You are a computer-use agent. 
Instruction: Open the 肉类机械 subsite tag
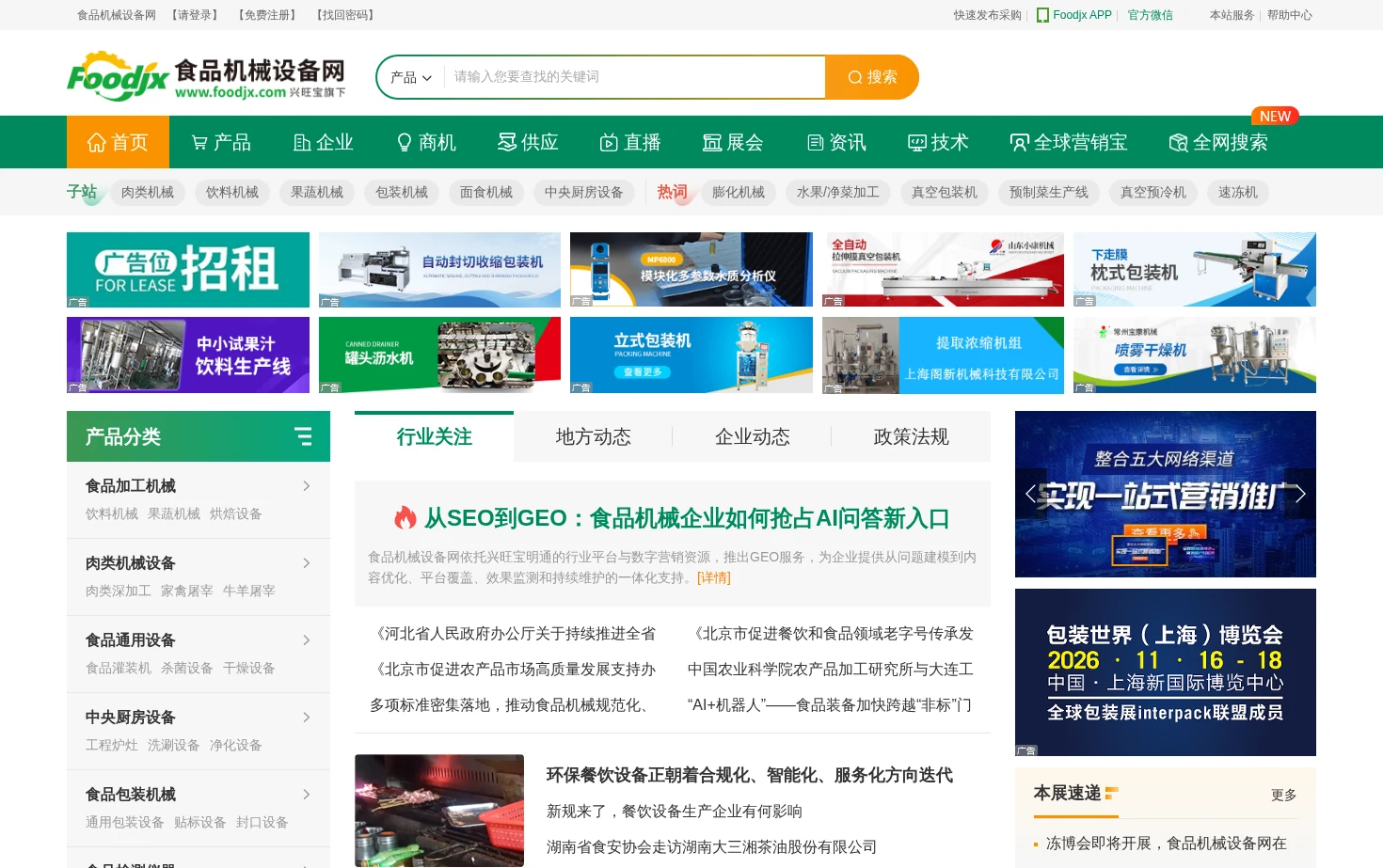[148, 192]
